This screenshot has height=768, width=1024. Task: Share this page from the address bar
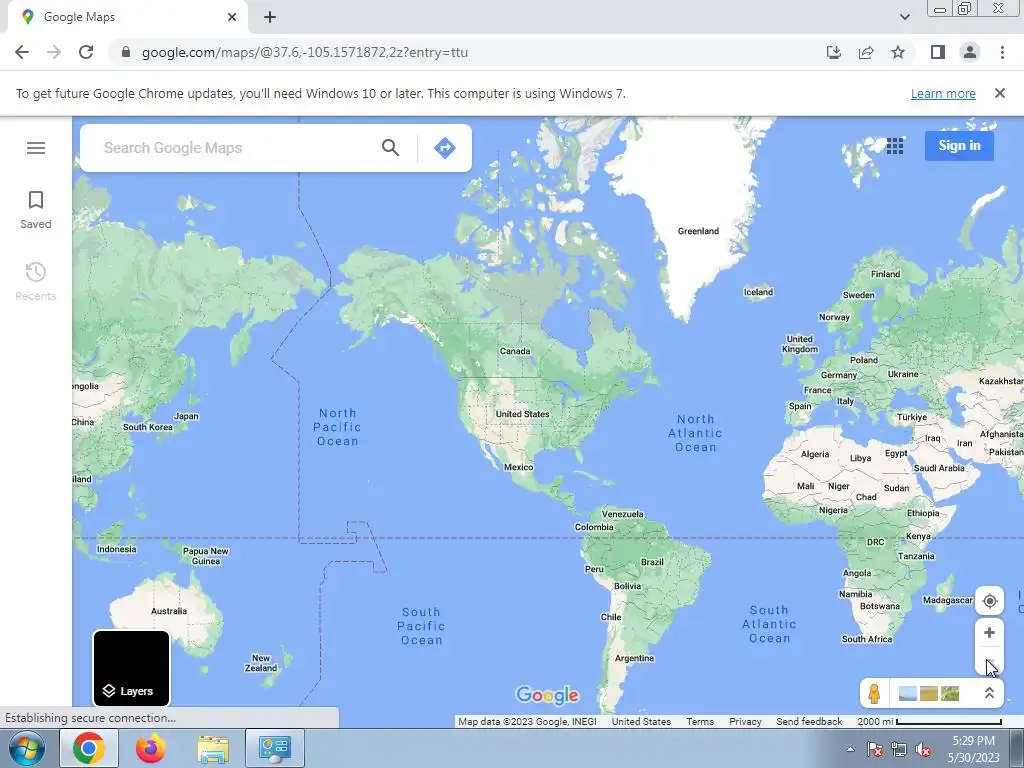click(x=866, y=52)
